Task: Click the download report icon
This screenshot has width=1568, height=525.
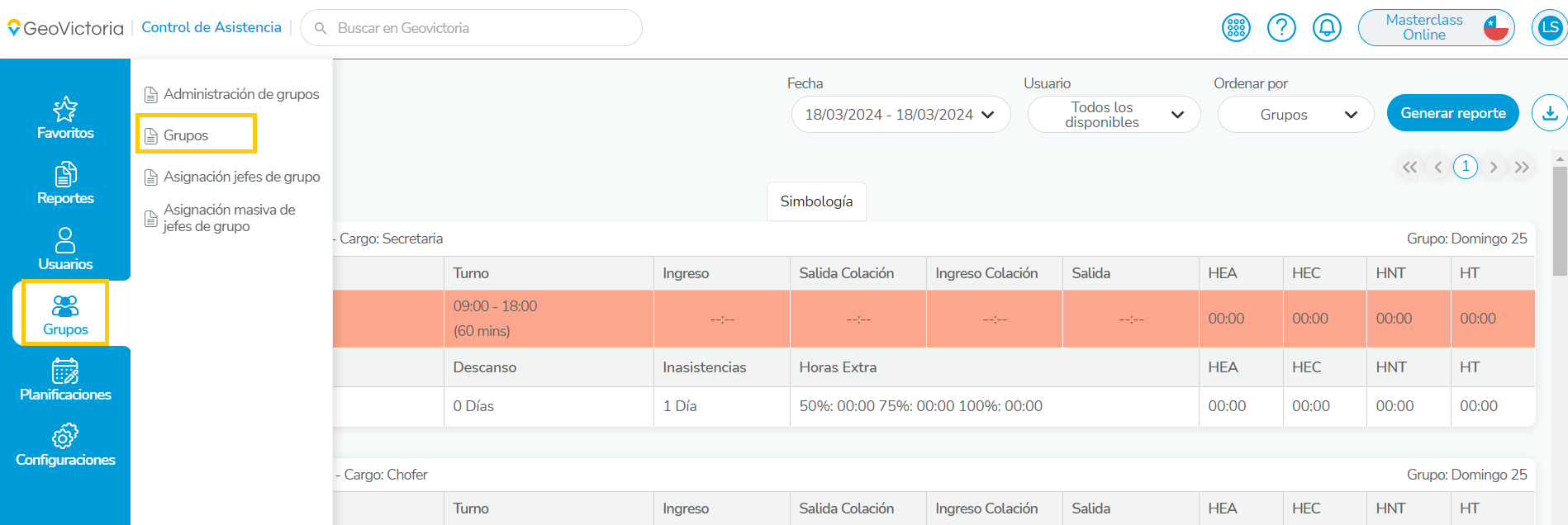Action: (x=1549, y=113)
